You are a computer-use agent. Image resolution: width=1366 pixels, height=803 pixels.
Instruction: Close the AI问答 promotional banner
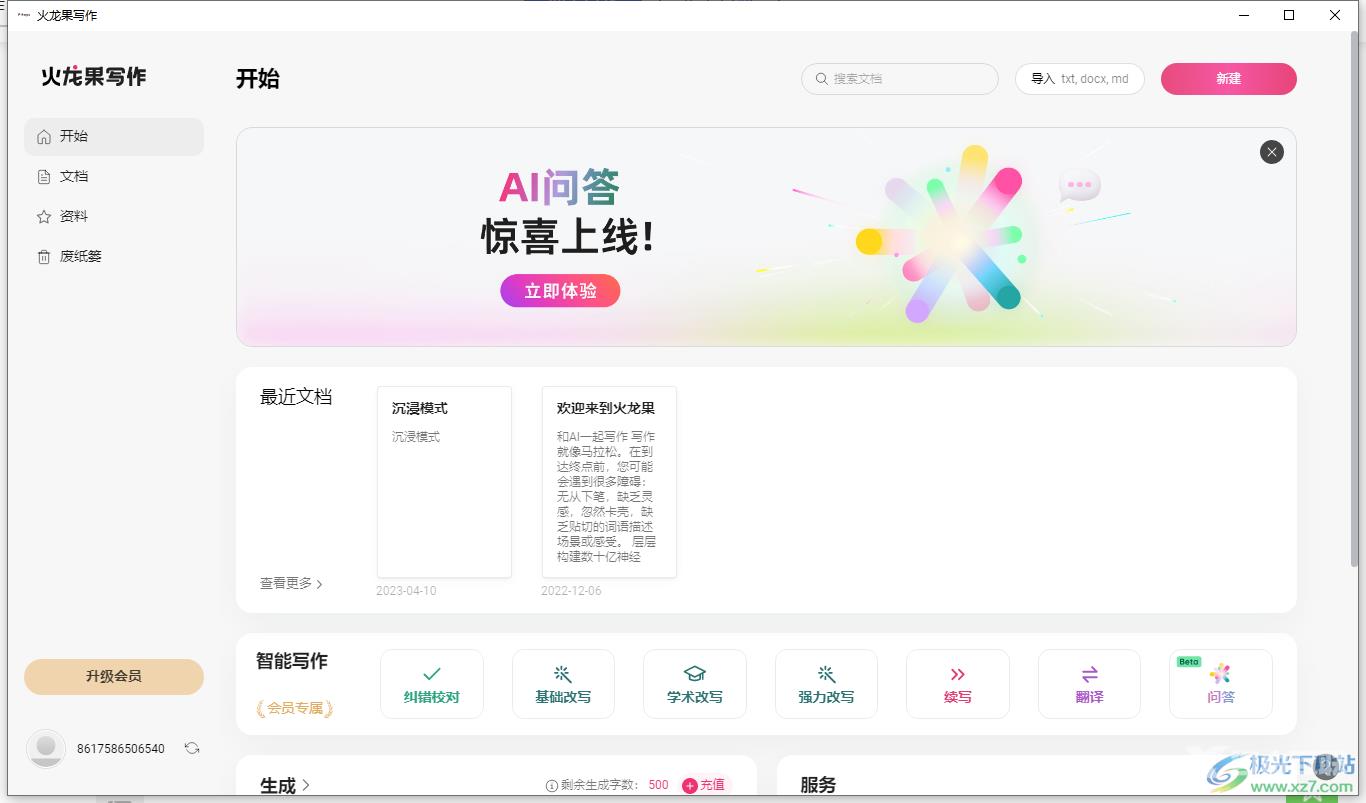point(1272,152)
